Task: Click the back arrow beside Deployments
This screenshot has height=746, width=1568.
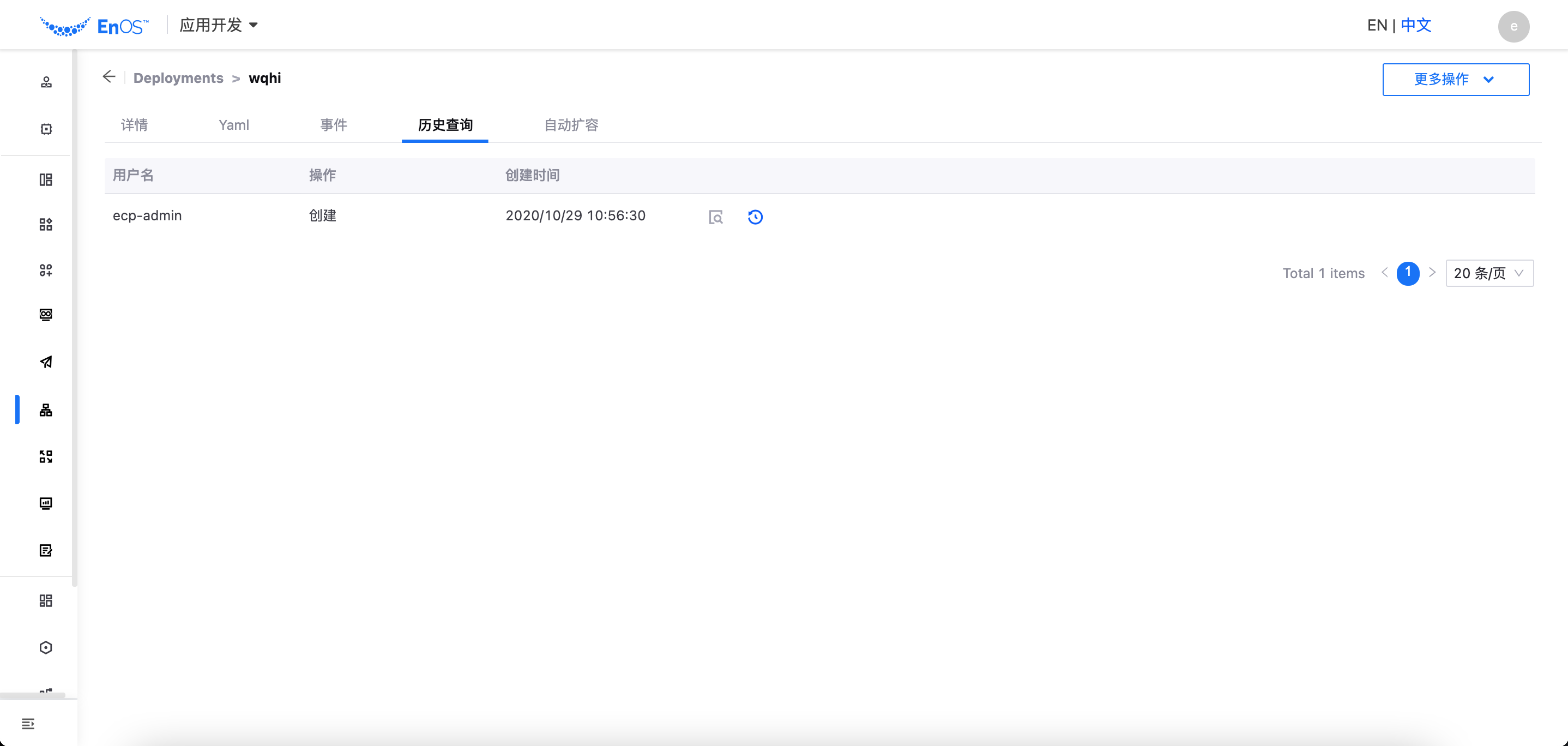Action: pos(109,77)
